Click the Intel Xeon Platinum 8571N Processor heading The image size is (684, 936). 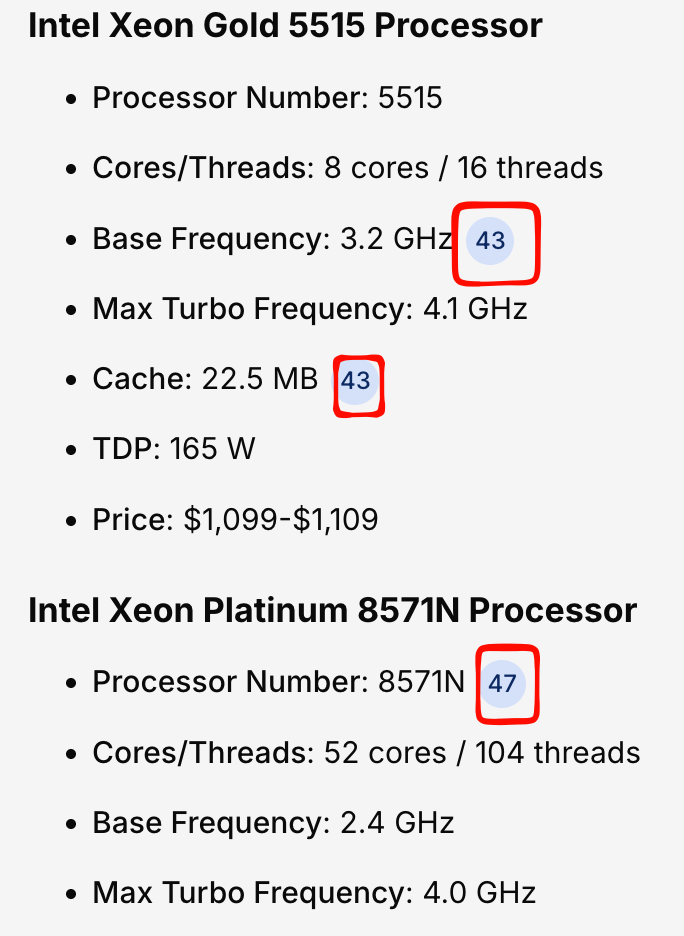(332, 610)
